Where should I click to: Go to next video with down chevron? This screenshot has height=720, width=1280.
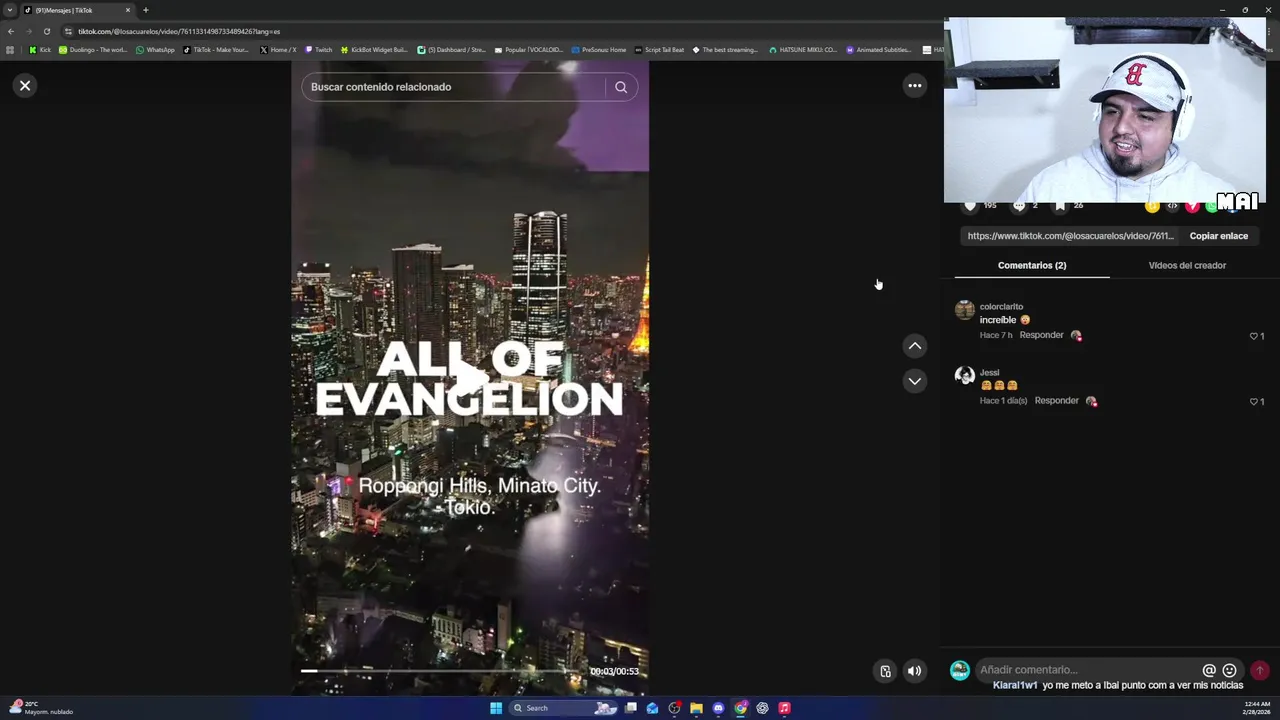pos(914,381)
